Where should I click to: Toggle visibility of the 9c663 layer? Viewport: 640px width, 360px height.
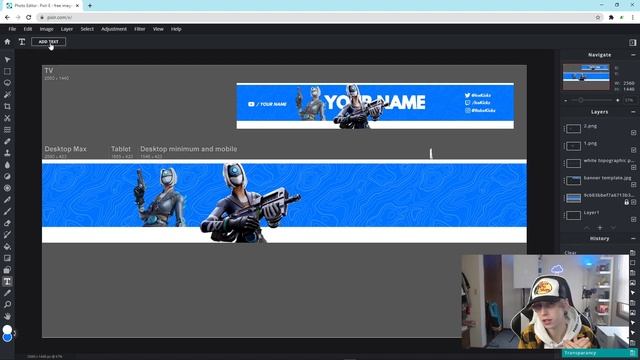click(x=633, y=202)
